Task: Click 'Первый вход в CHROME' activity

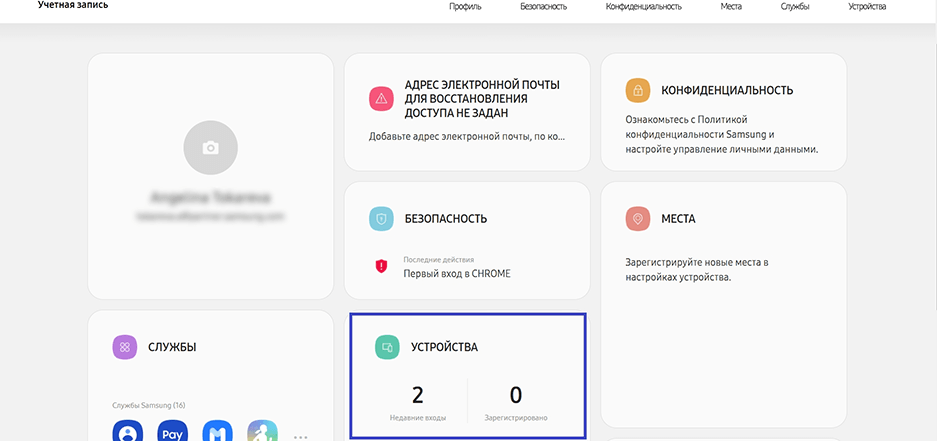Action: pos(457,274)
